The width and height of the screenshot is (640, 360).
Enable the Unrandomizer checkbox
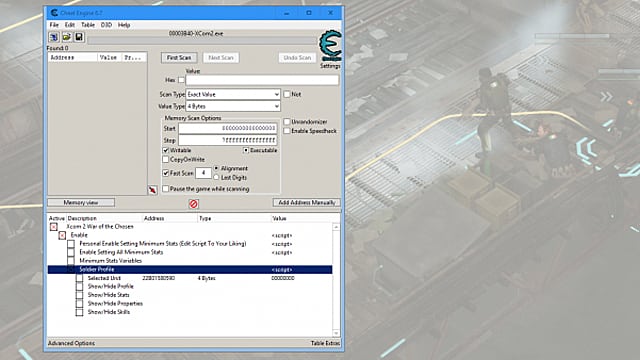click(287, 122)
